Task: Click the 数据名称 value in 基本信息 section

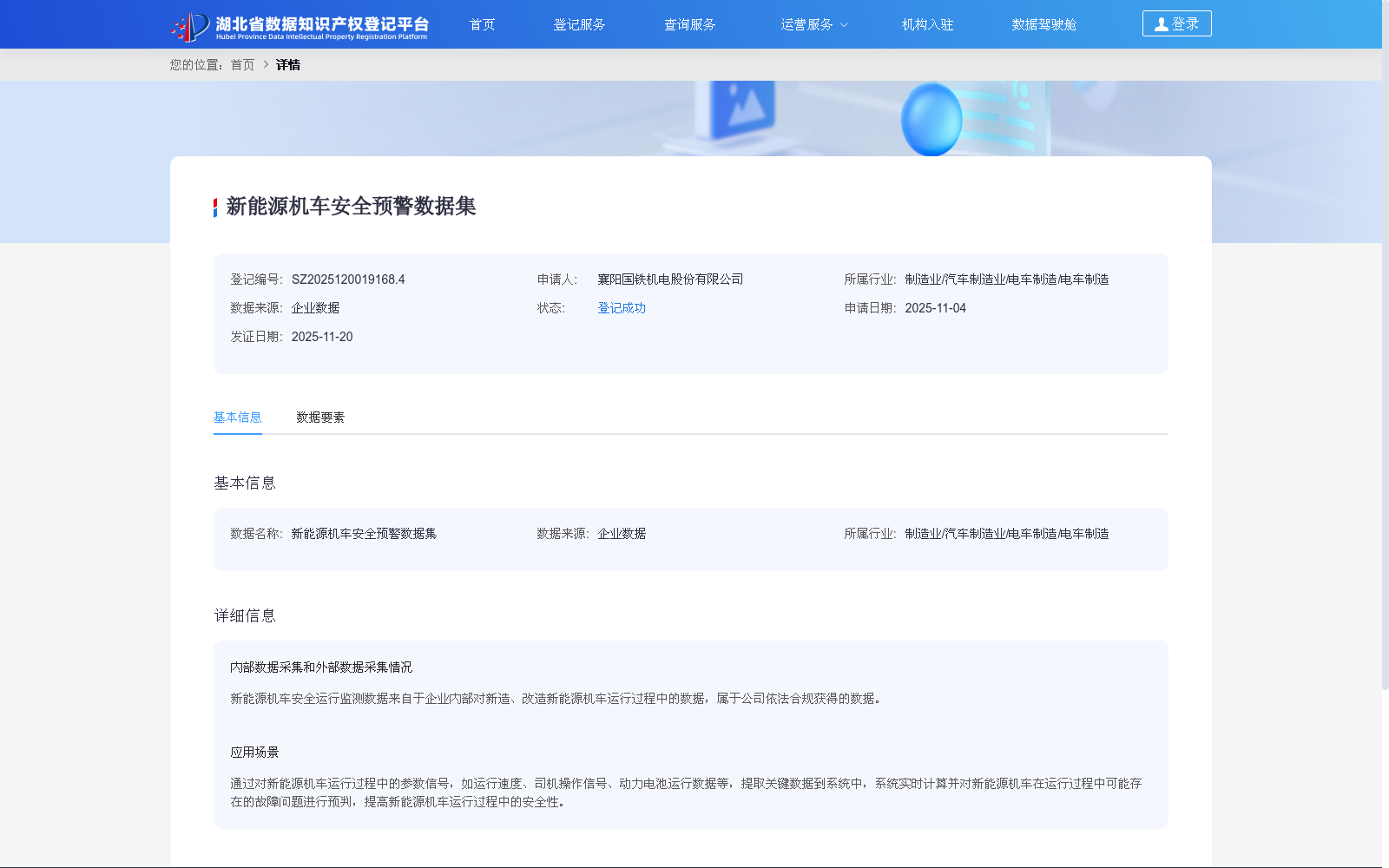Action: click(364, 534)
